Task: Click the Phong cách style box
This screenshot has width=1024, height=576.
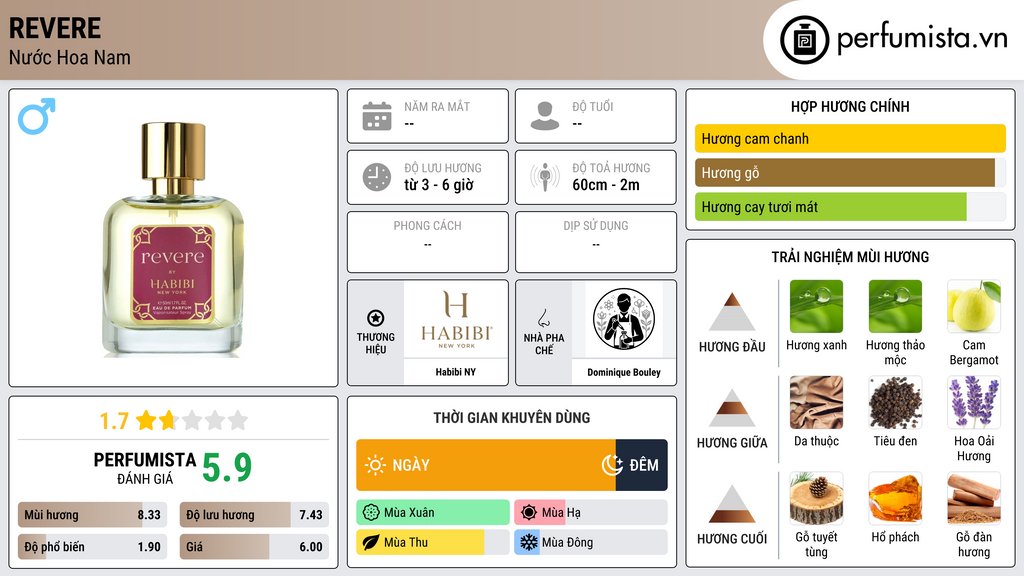Action: pyautogui.click(x=428, y=242)
